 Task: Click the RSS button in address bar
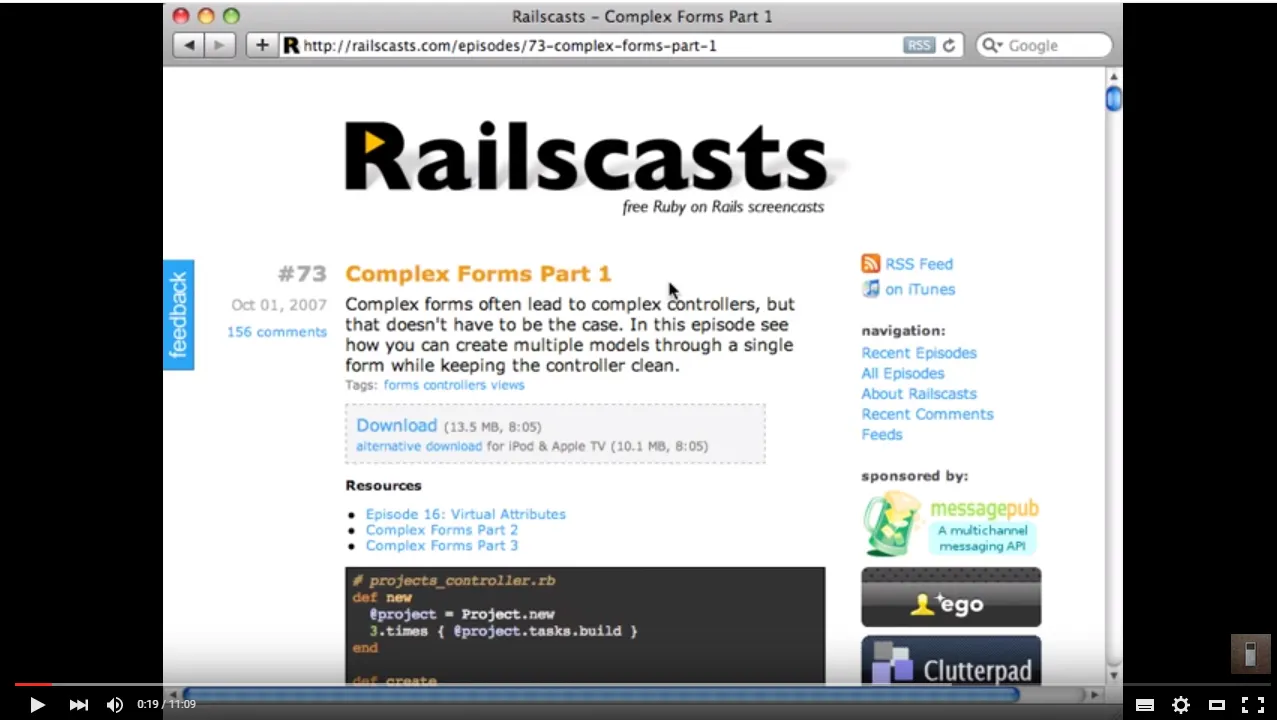point(918,45)
